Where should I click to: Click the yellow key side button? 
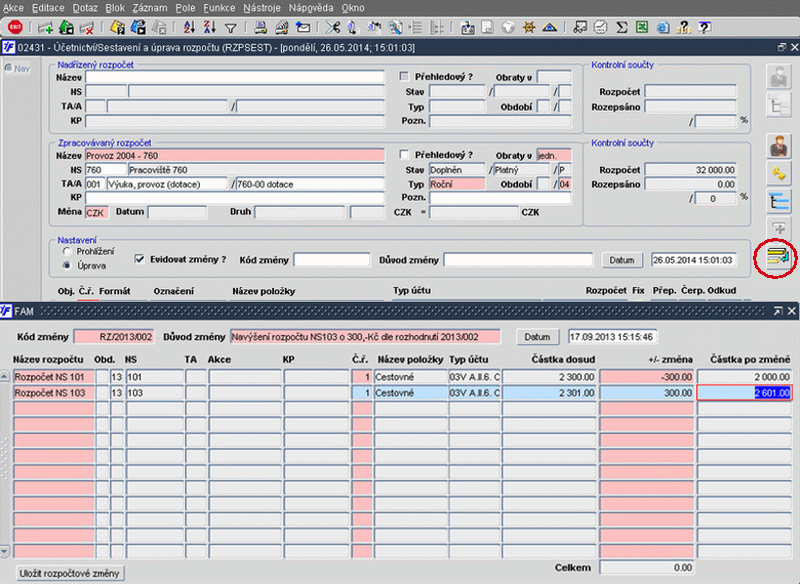point(779,174)
